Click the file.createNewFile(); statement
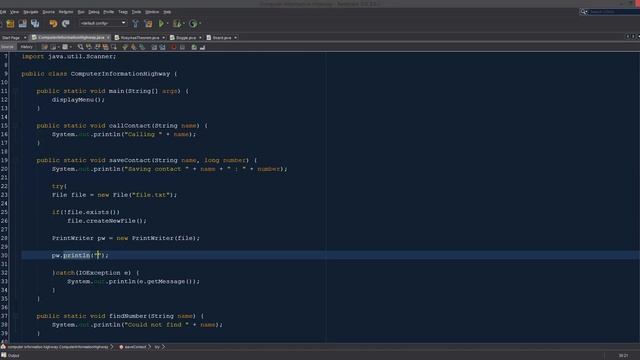Screen dimensions: 640x360 point(107,221)
